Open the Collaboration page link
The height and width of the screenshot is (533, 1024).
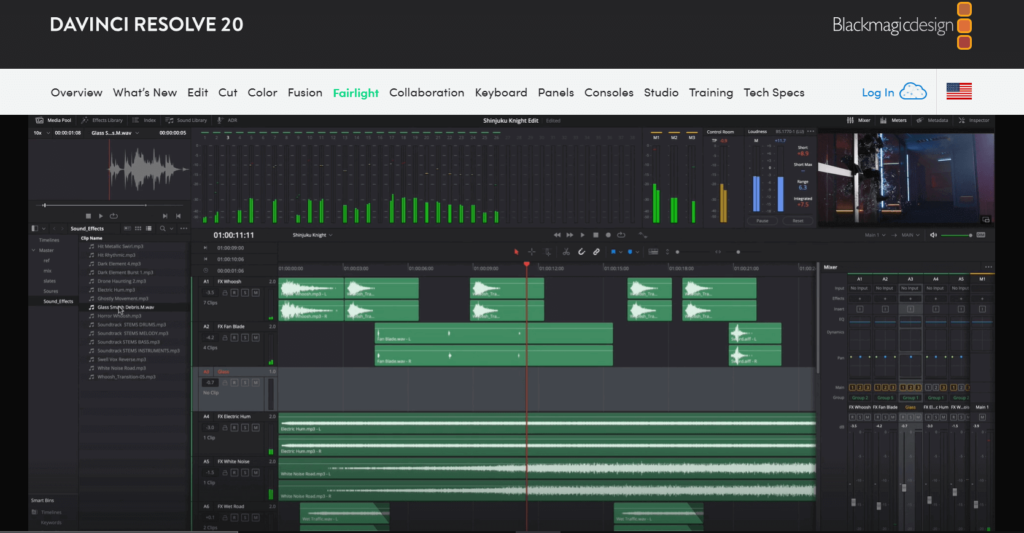point(426,93)
